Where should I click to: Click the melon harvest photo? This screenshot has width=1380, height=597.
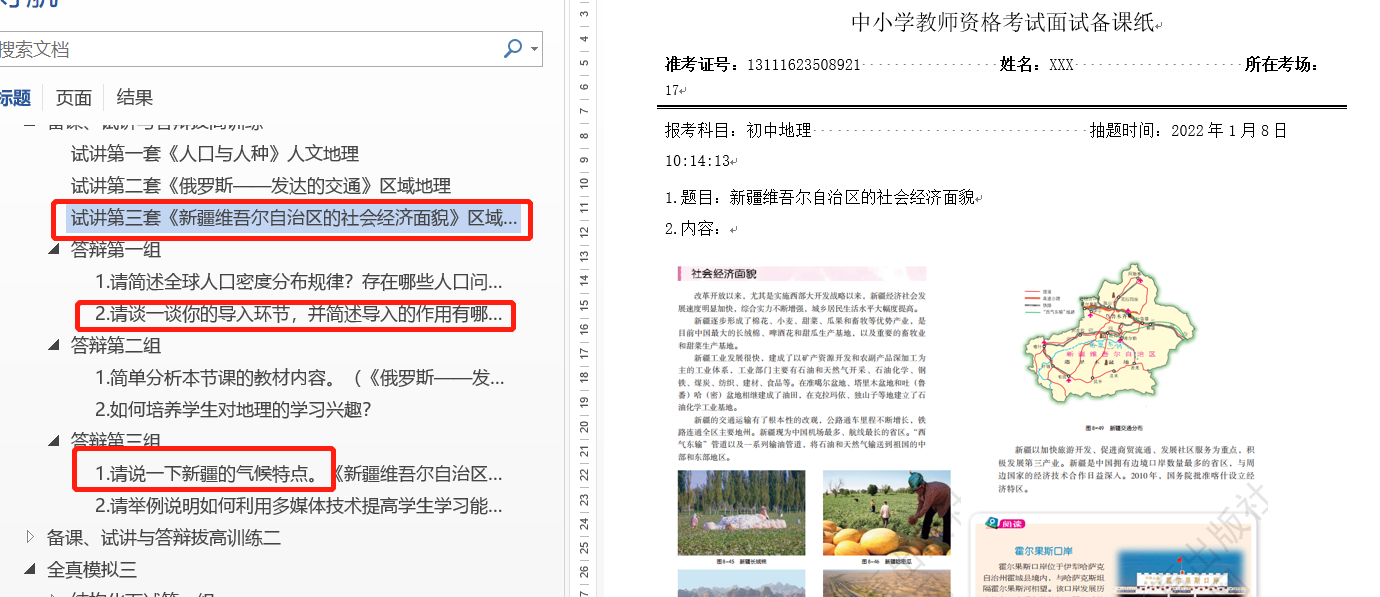tap(872, 513)
